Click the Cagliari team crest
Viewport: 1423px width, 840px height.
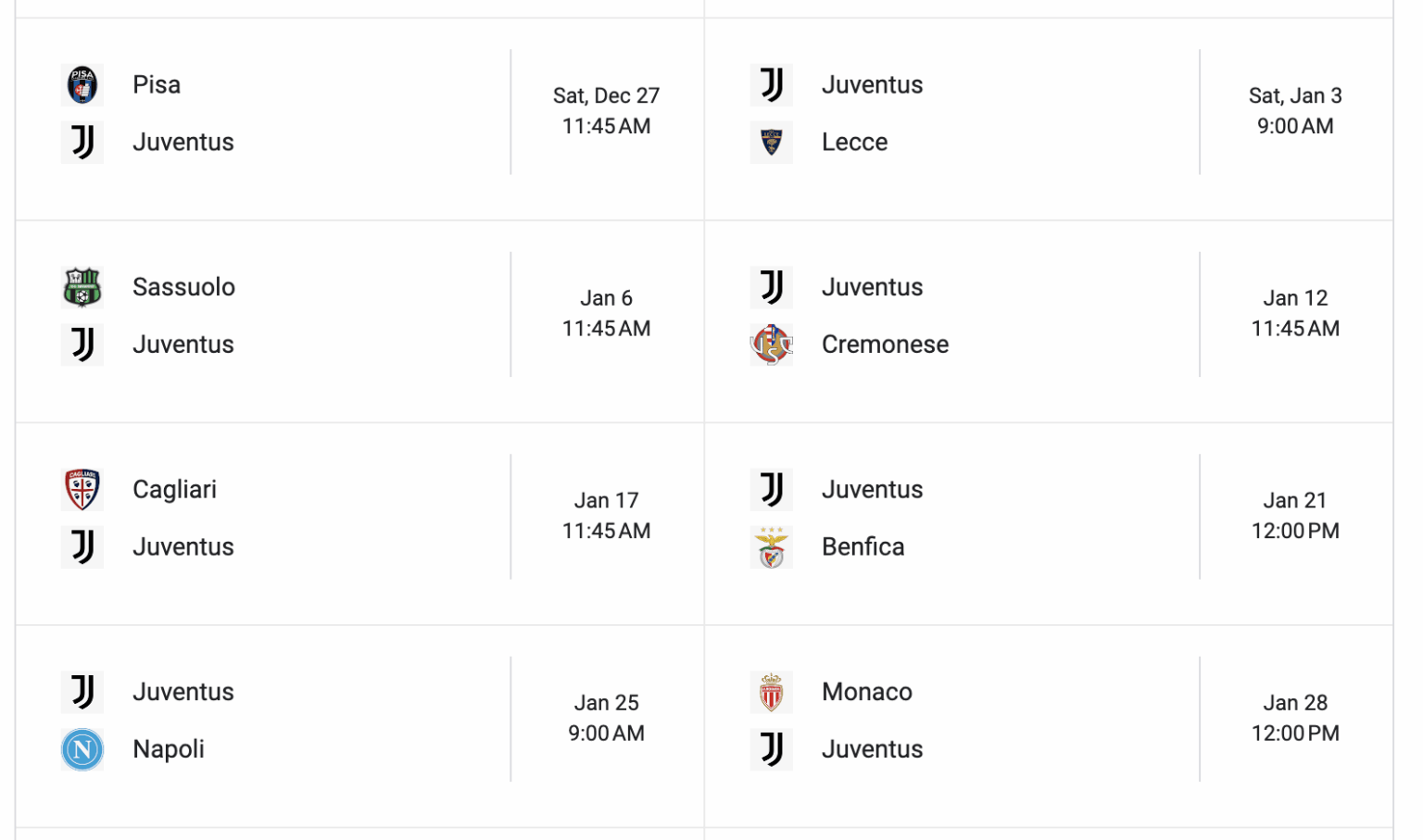pyautogui.click(x=82, y=490)
